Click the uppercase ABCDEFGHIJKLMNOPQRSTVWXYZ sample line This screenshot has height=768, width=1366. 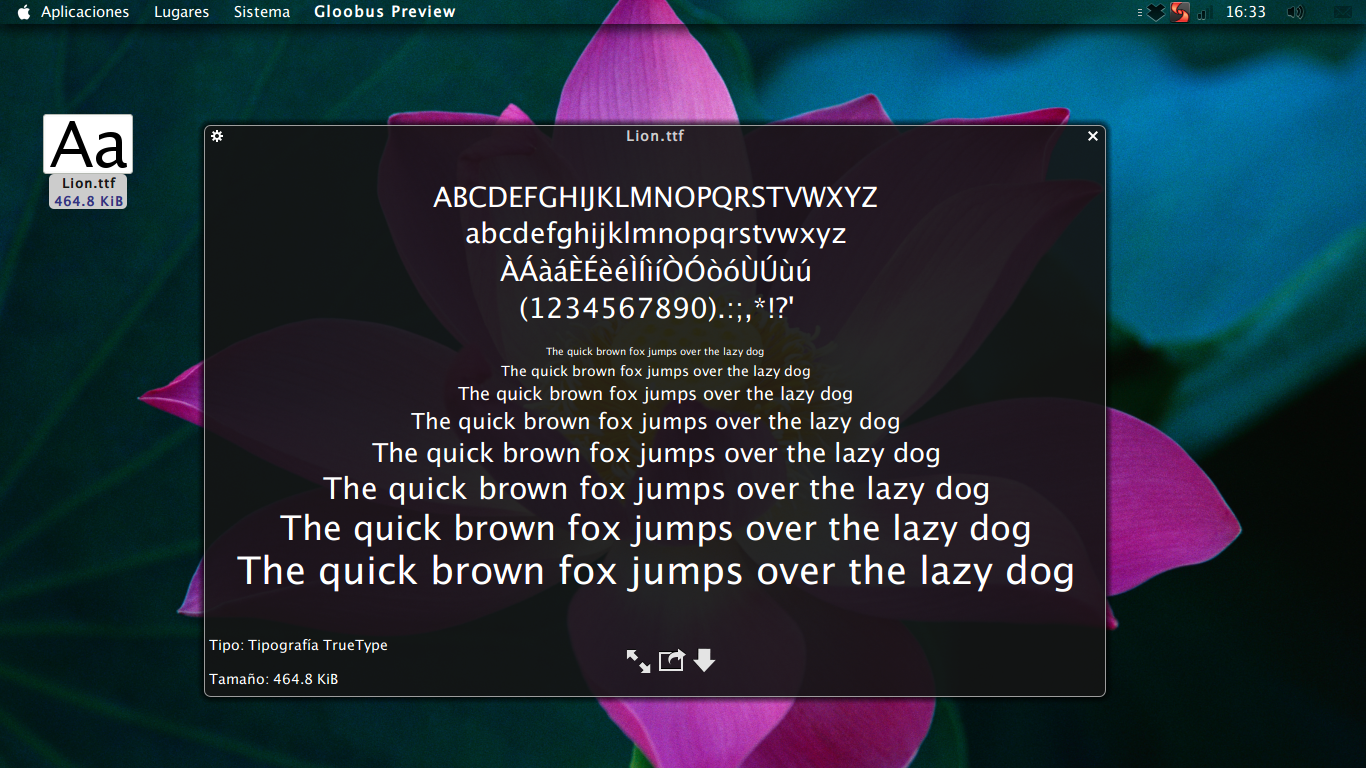coord(655,198)
